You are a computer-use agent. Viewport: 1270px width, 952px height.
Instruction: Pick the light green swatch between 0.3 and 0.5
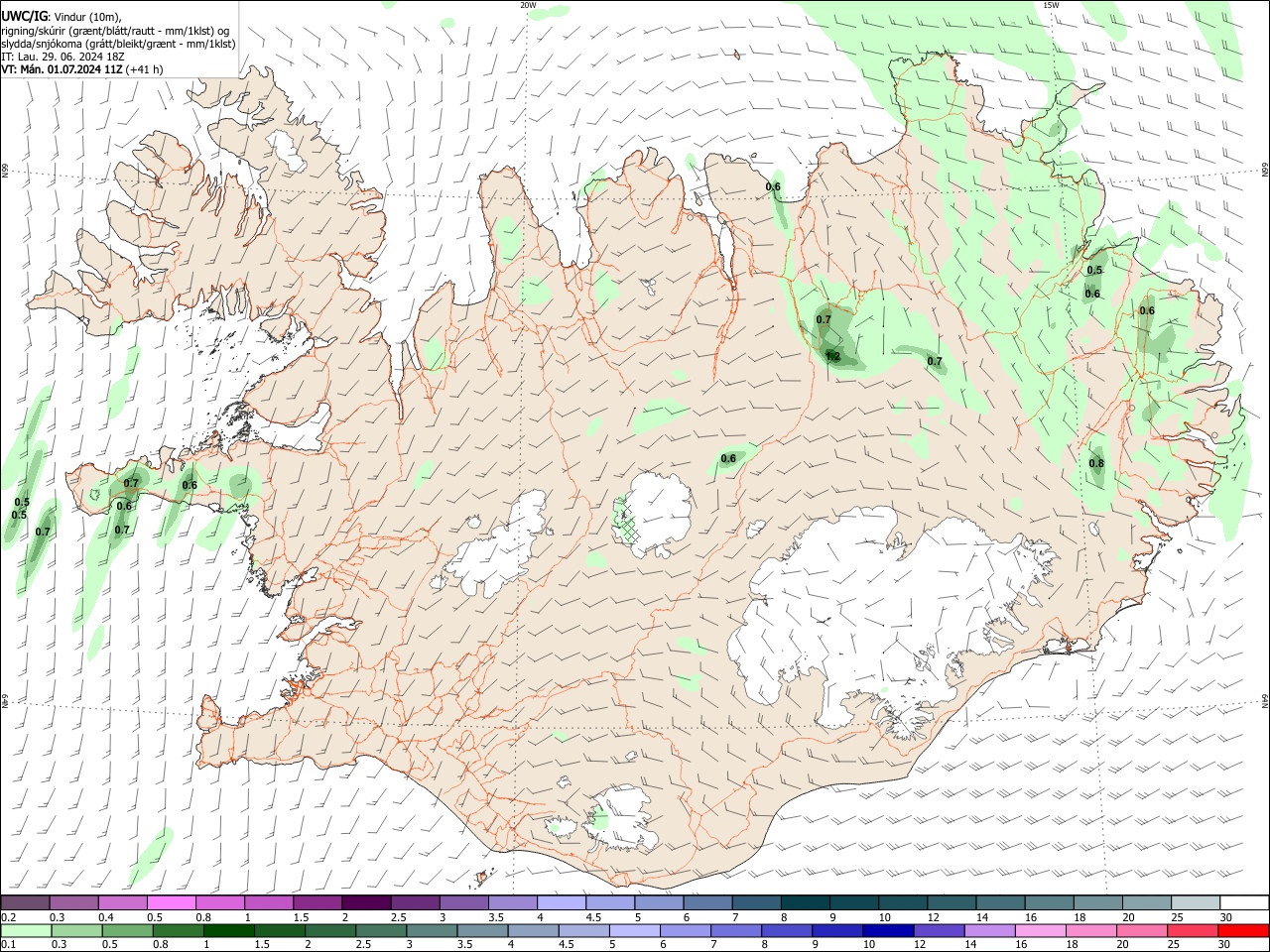[75, 930]
